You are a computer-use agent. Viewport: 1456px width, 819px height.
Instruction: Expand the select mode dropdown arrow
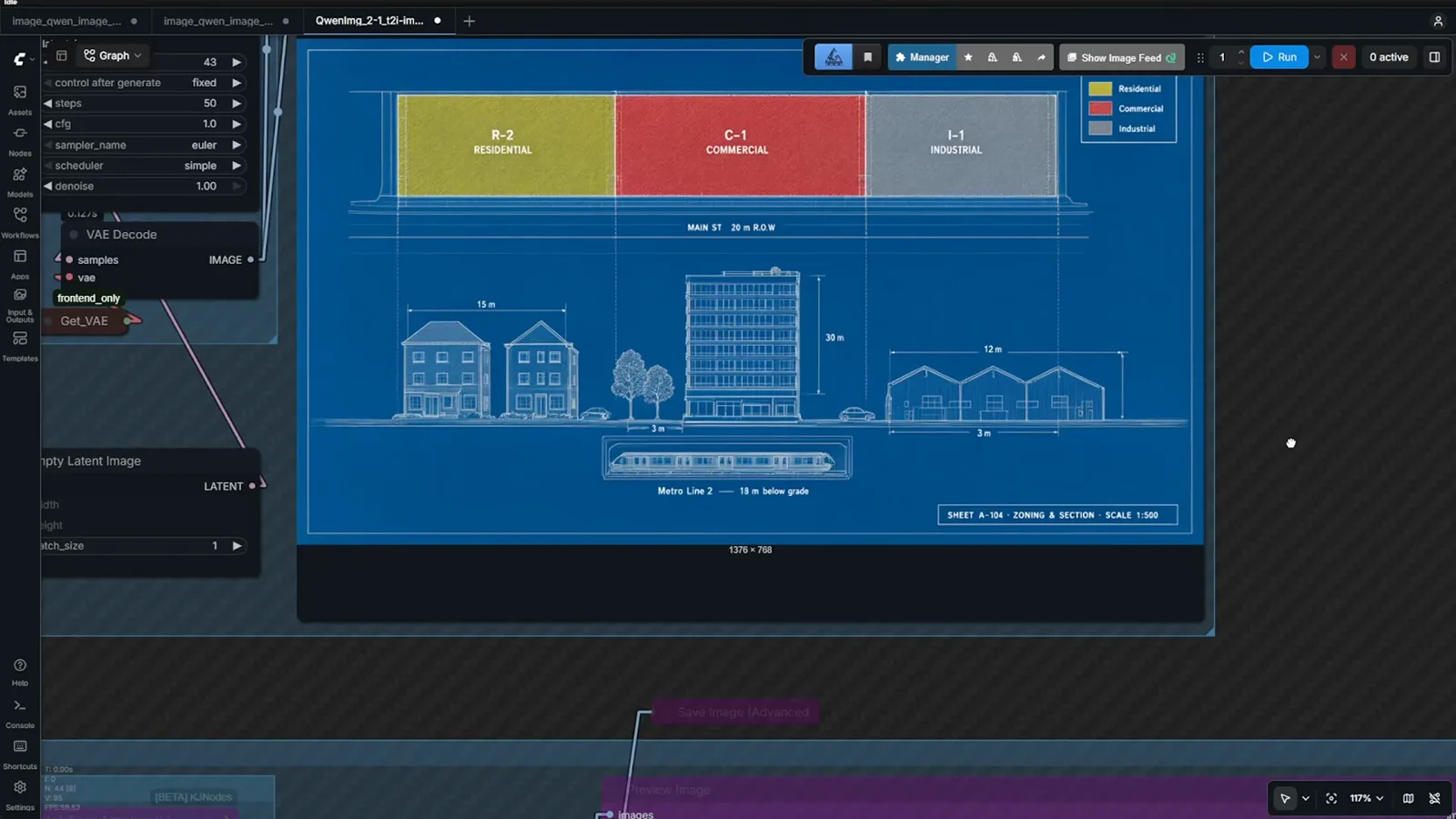click(x=1306, y=798)
